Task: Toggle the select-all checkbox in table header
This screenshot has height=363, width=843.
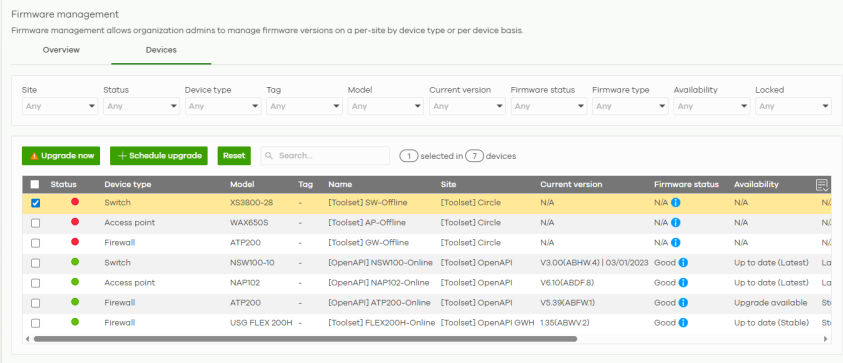Action: point(35,184)
